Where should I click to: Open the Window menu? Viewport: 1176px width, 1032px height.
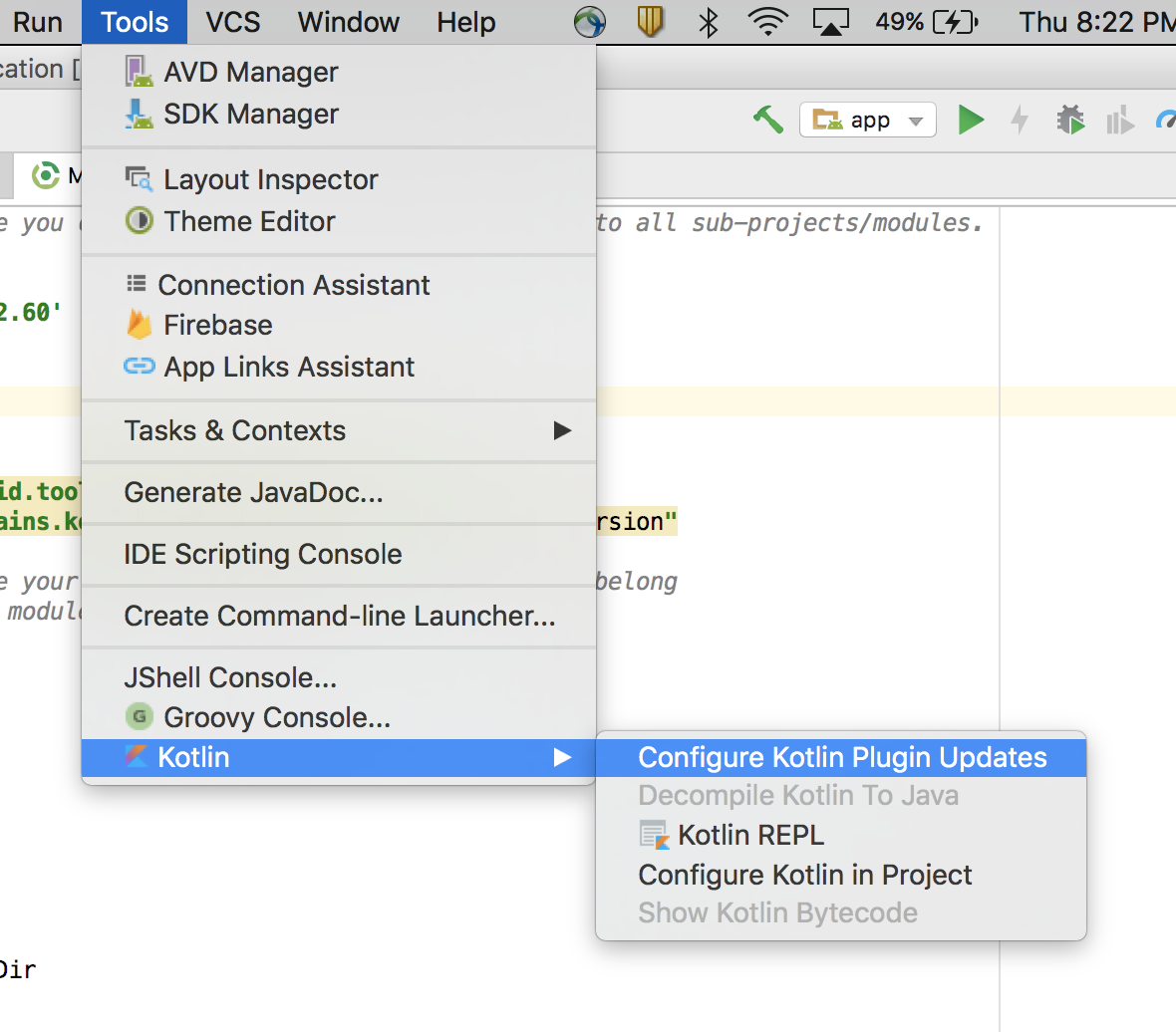[349, 23]
